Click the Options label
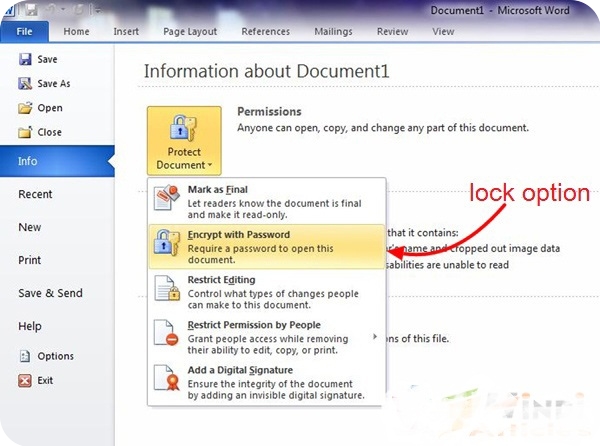This screenshot has width=600, height=446. [55, 356]
